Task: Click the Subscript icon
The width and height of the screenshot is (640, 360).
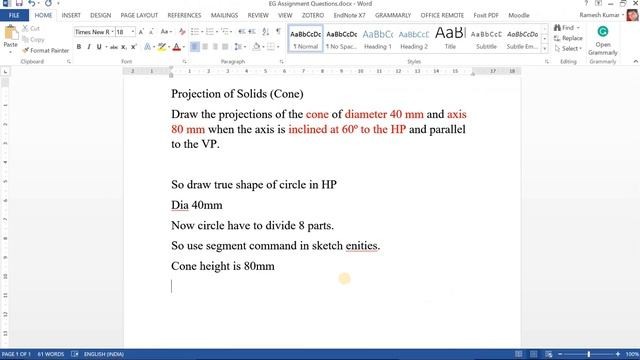Action: pyautogui.click(x=124, y=47)
